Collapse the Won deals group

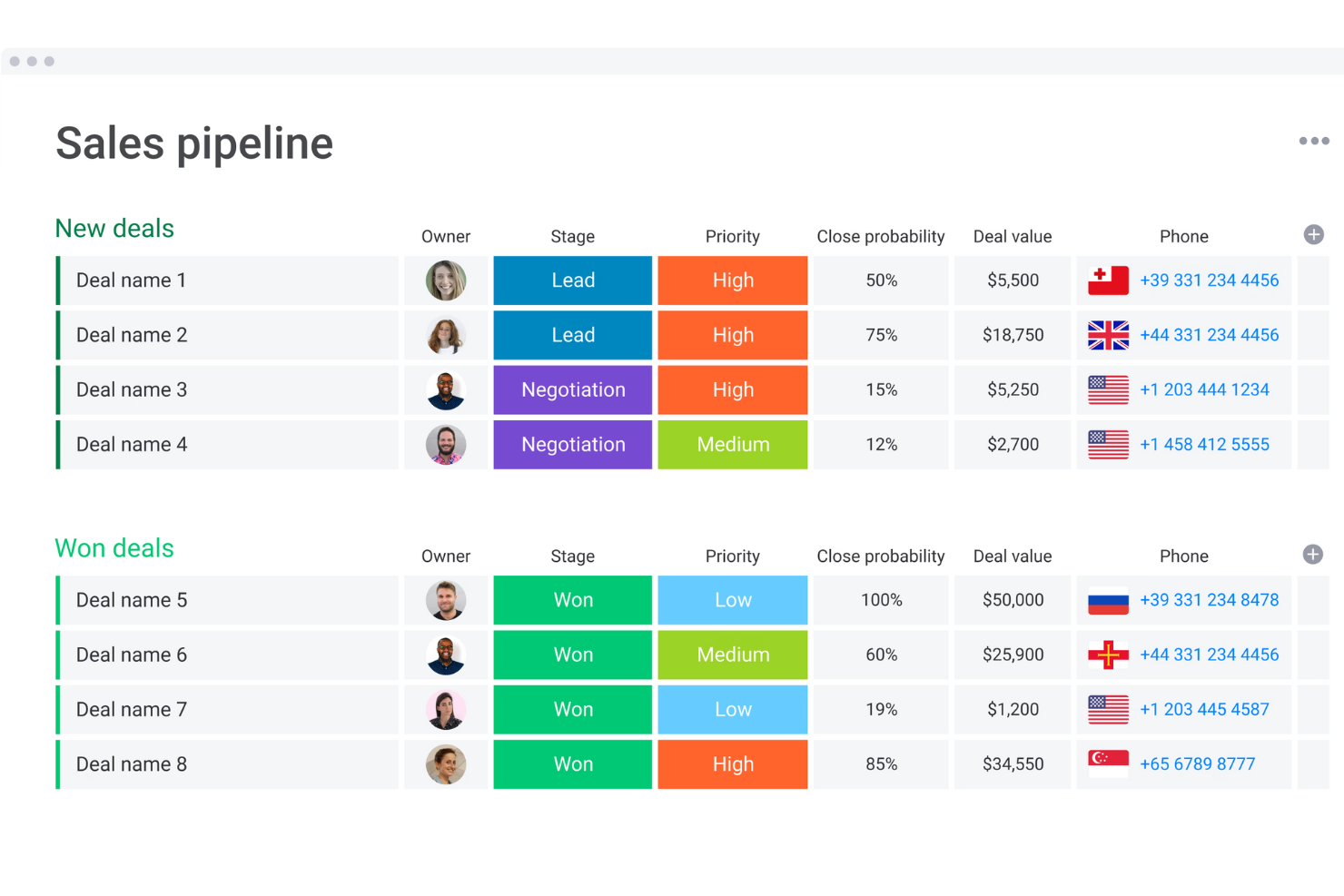pos(114,548)
